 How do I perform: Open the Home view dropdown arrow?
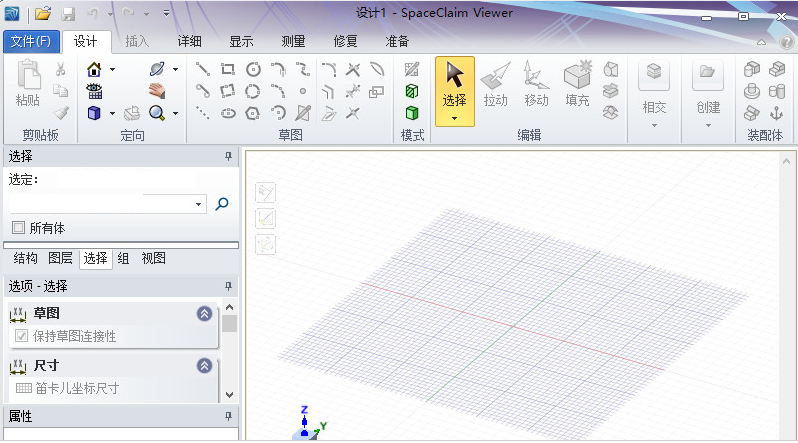[x=112, y=69]
